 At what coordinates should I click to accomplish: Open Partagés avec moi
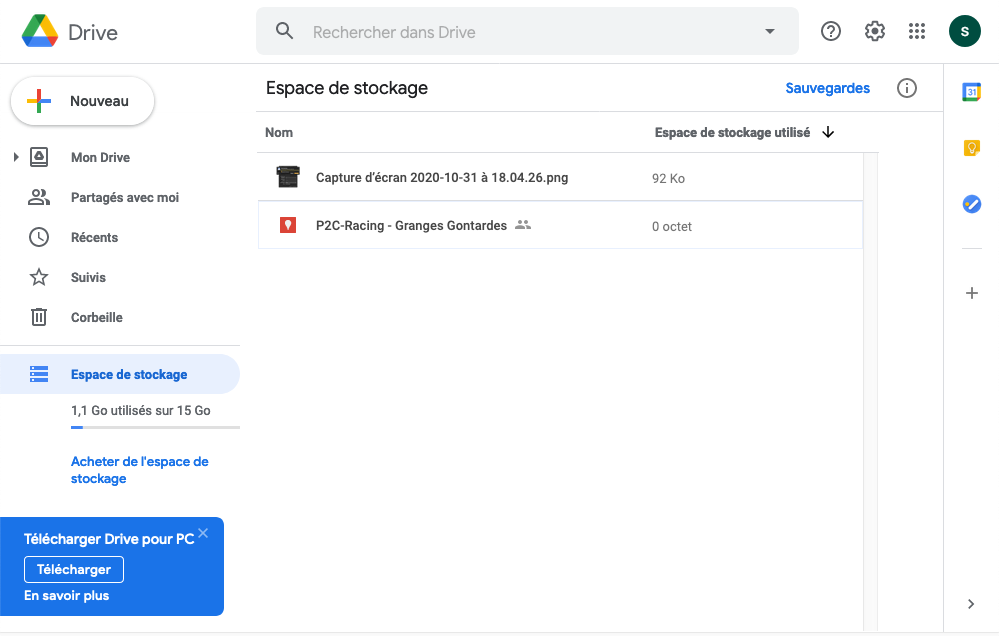click(x=125, y=198)
